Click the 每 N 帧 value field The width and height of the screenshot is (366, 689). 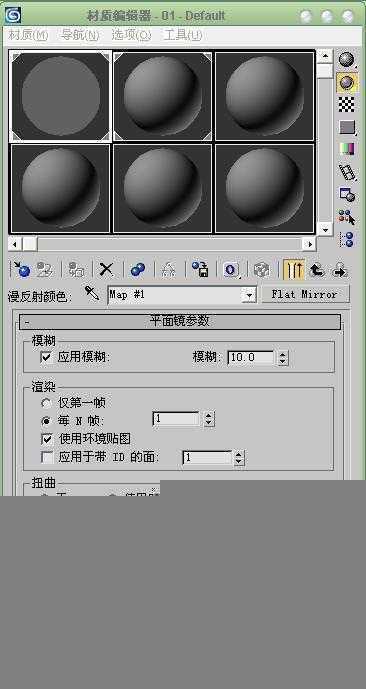[177, 419]
